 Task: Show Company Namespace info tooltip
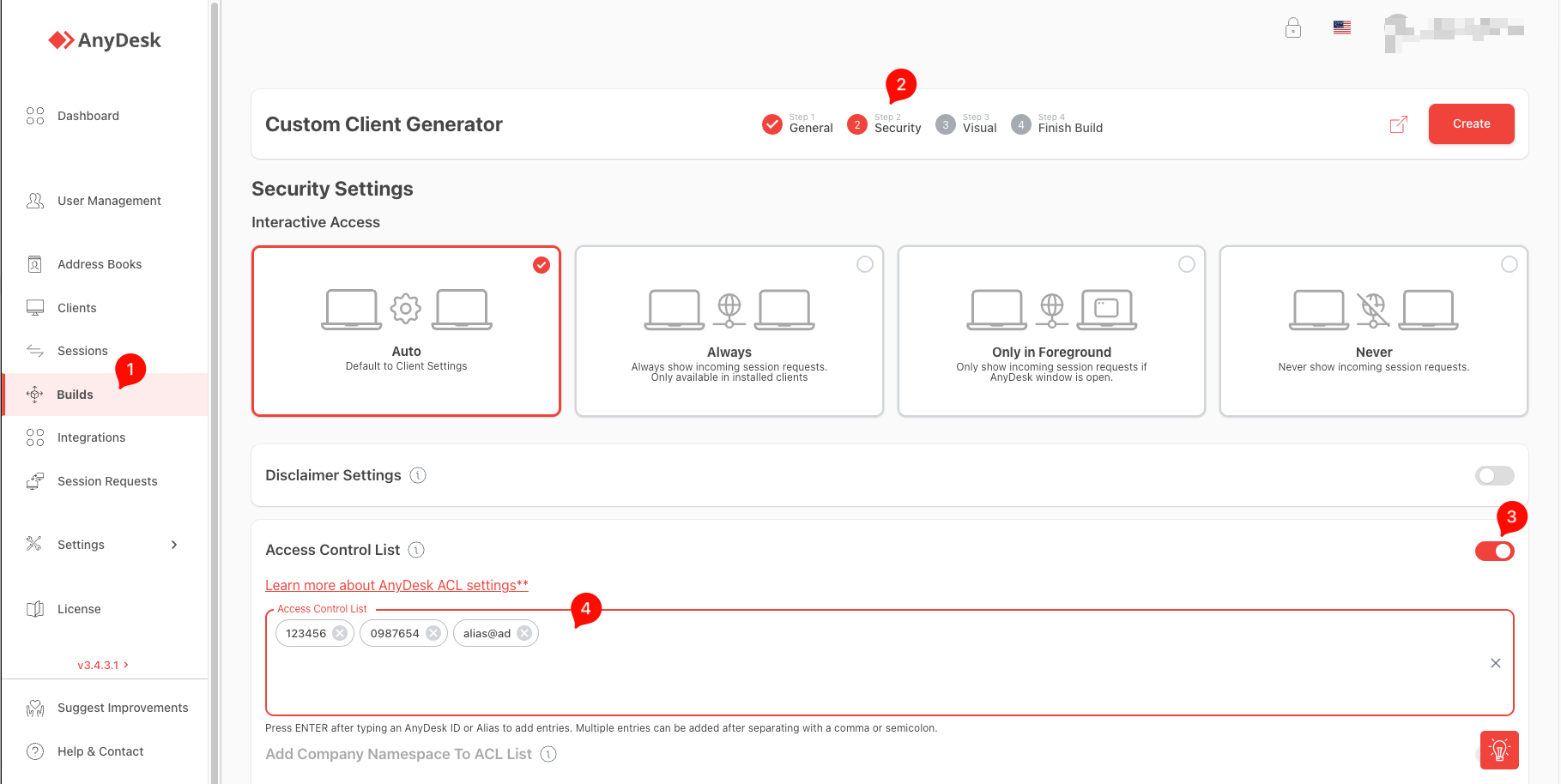548,754
